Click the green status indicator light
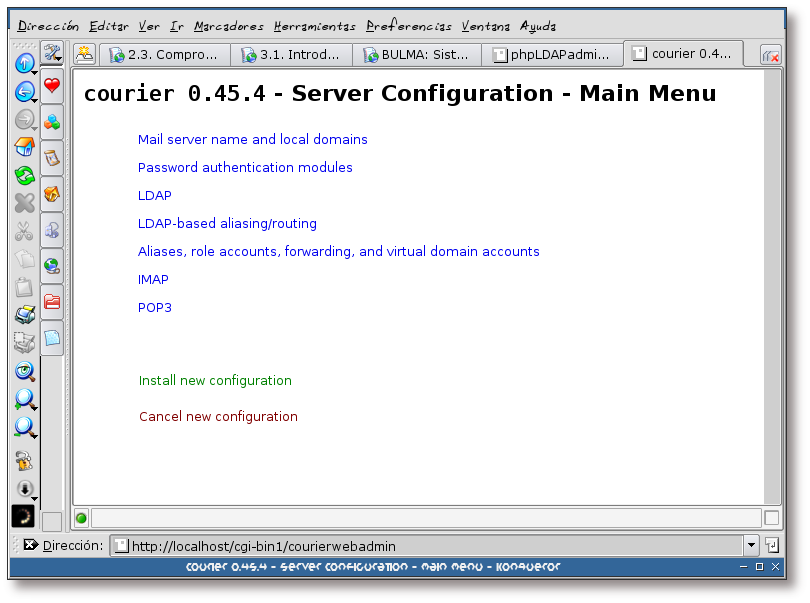Viewport: 810px width, 603px height. coord(81,518)
